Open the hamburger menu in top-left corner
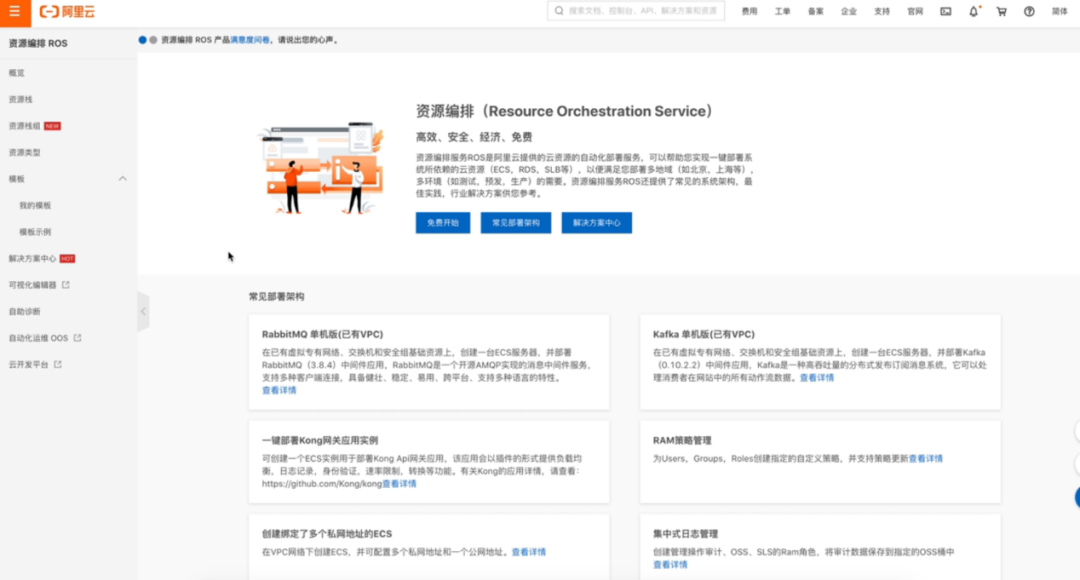The image size is (1080, 580). click(x=14, y=12)
